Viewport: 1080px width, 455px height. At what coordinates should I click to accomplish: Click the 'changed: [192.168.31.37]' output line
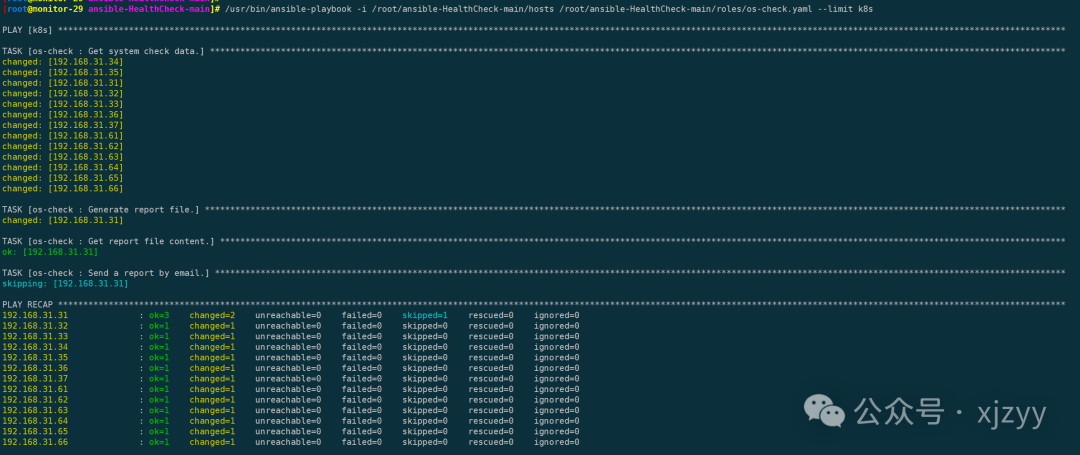(x=63, y=125)
